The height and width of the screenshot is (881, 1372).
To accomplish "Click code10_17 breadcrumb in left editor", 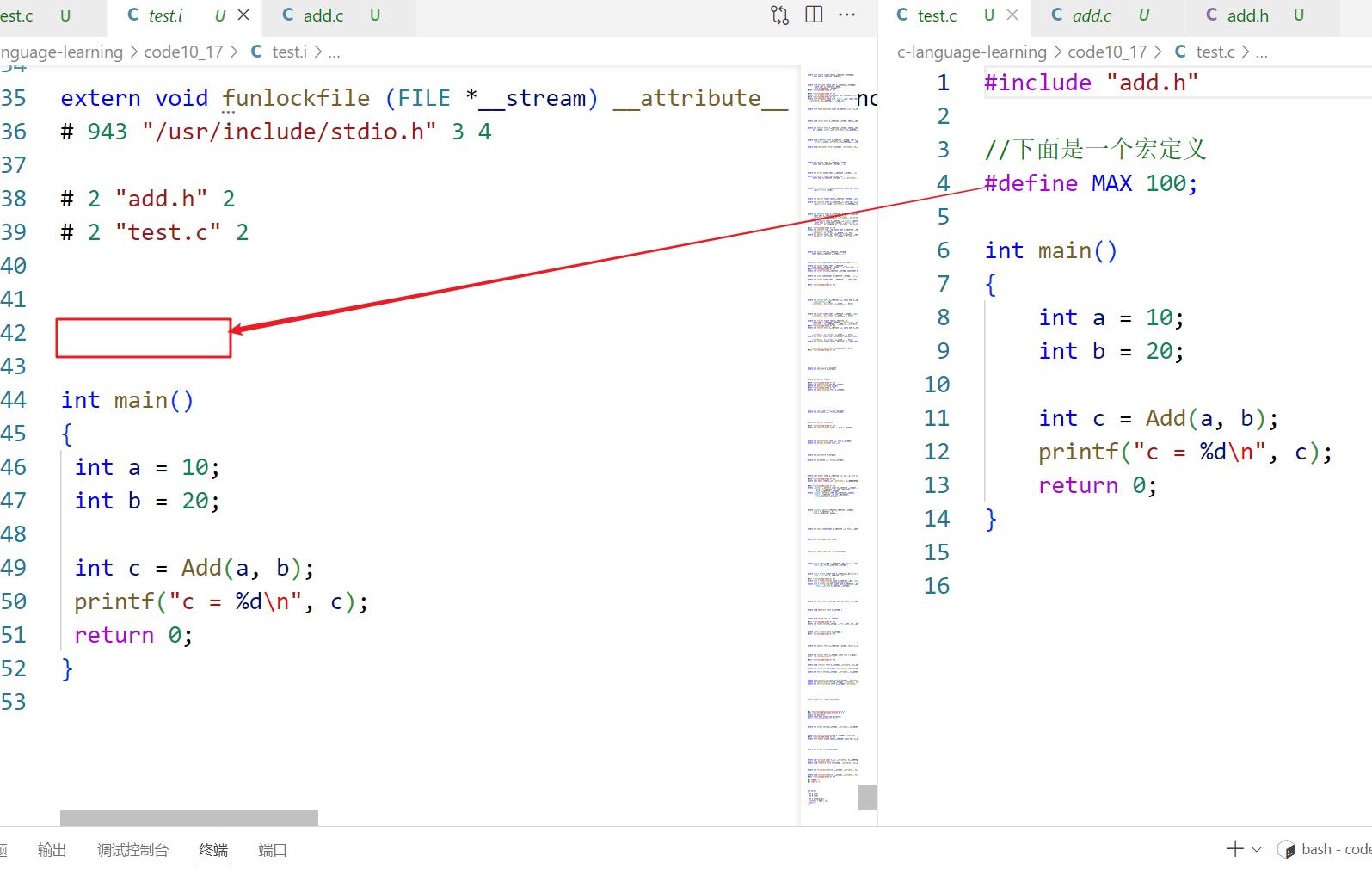I will 183,52.
